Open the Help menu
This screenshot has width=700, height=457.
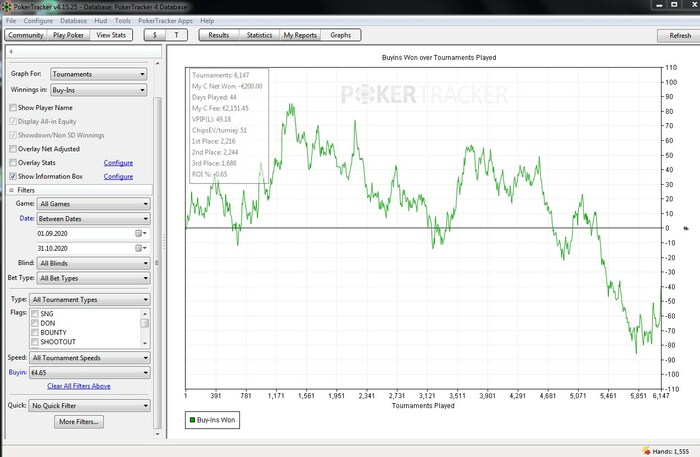[207, 21]
